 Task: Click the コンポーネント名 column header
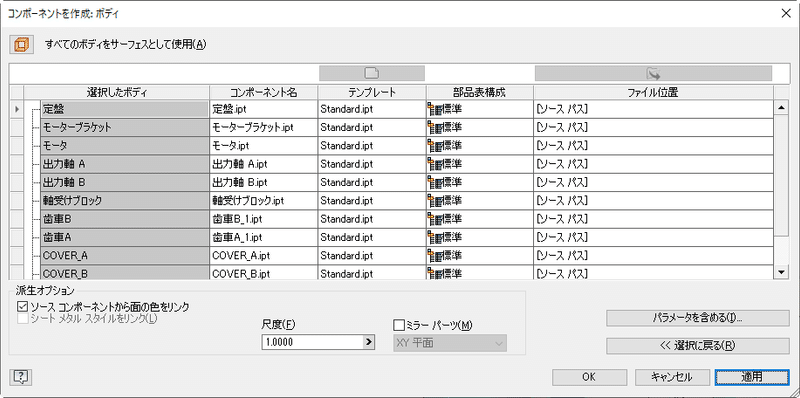point(264,92)
